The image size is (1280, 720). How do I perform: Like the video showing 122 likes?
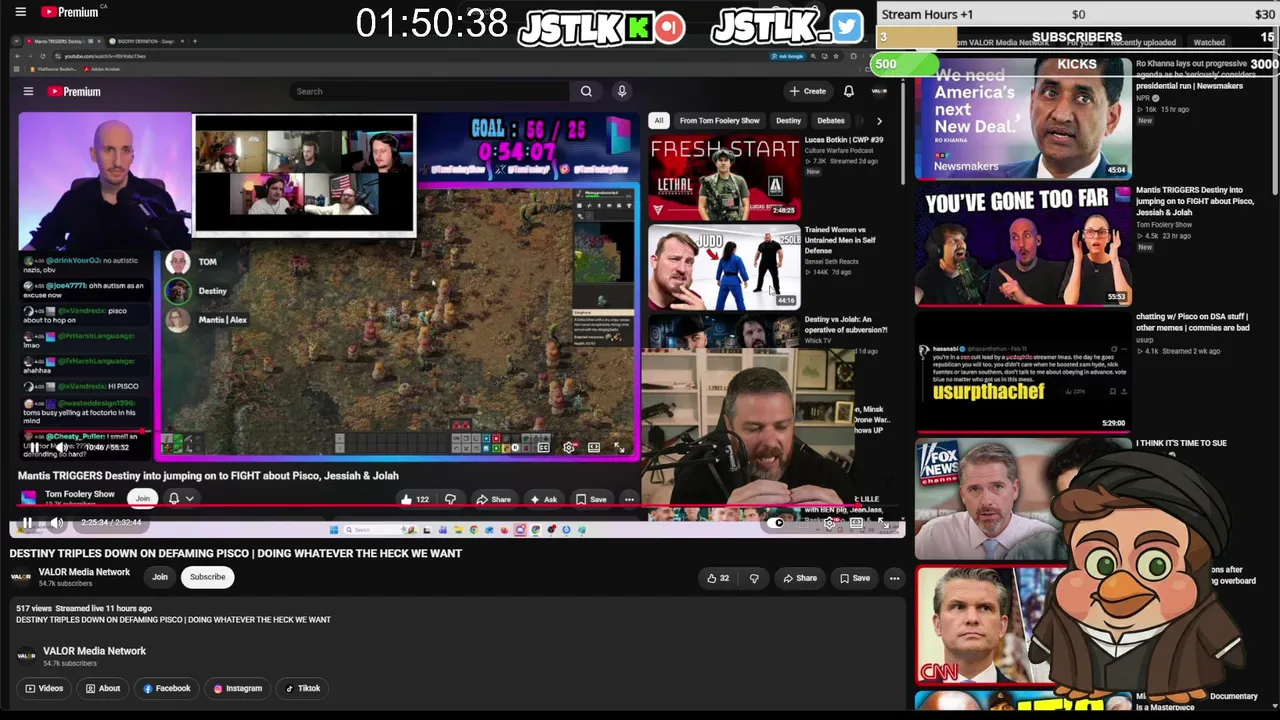tap(415, 499)
